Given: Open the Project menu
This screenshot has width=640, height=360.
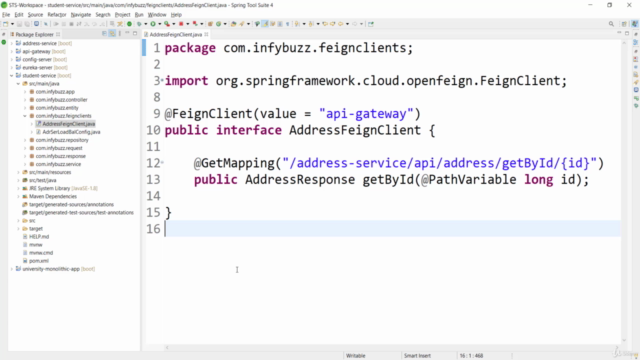Looking at the screenshot, I should click(122, 15).
